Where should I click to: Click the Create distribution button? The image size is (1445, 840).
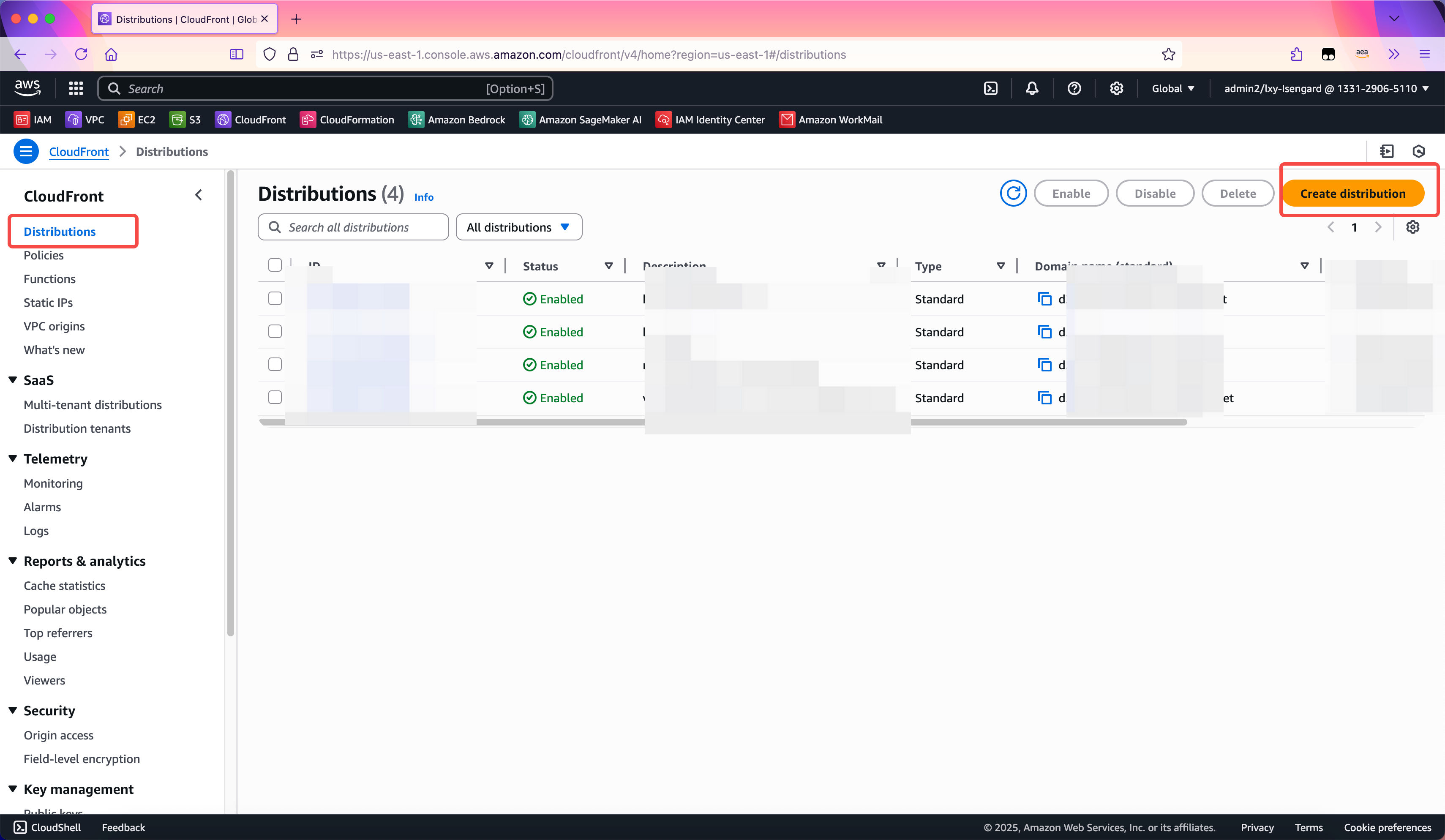(x=1353, y=193)
